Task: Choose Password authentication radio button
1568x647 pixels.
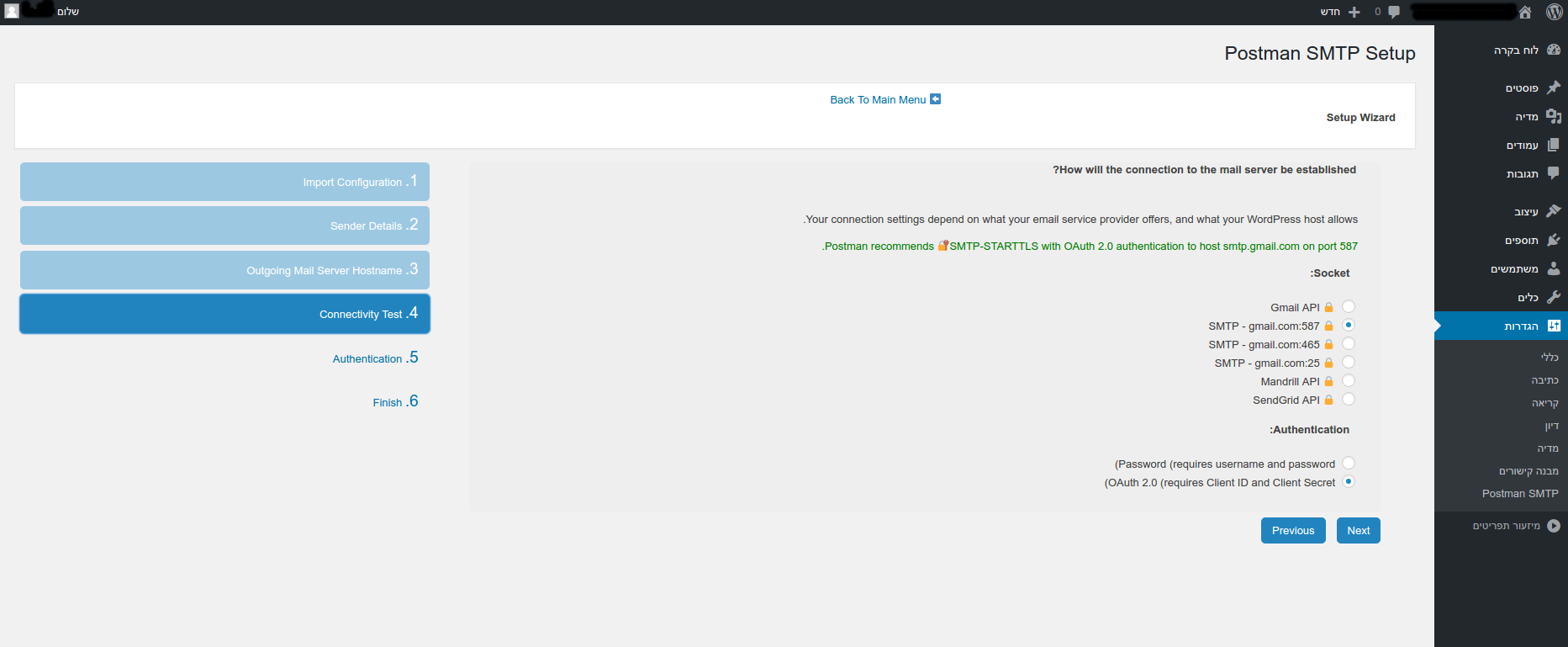Action: [1349, 464]
